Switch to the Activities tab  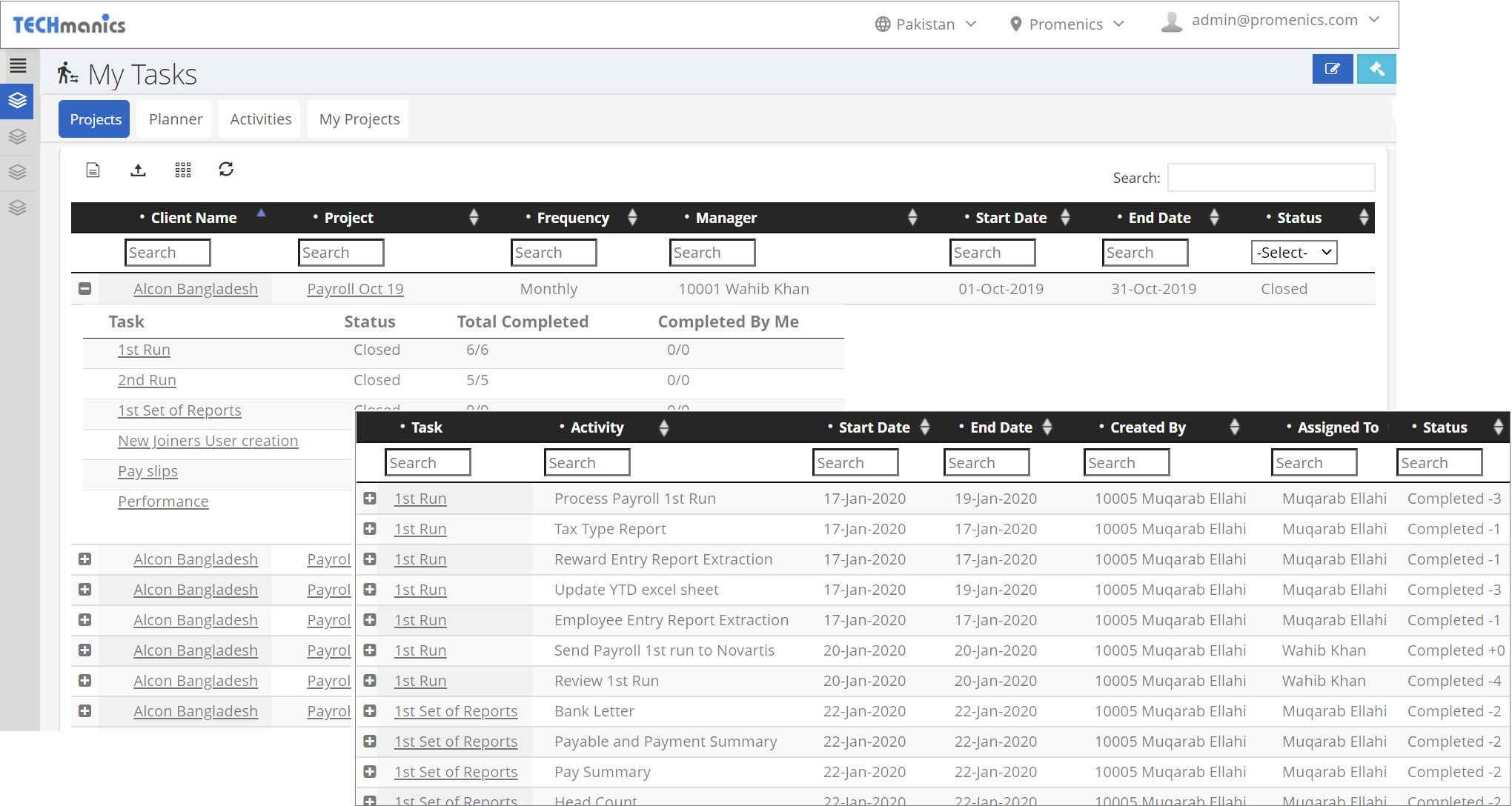(x=260, y=119)
